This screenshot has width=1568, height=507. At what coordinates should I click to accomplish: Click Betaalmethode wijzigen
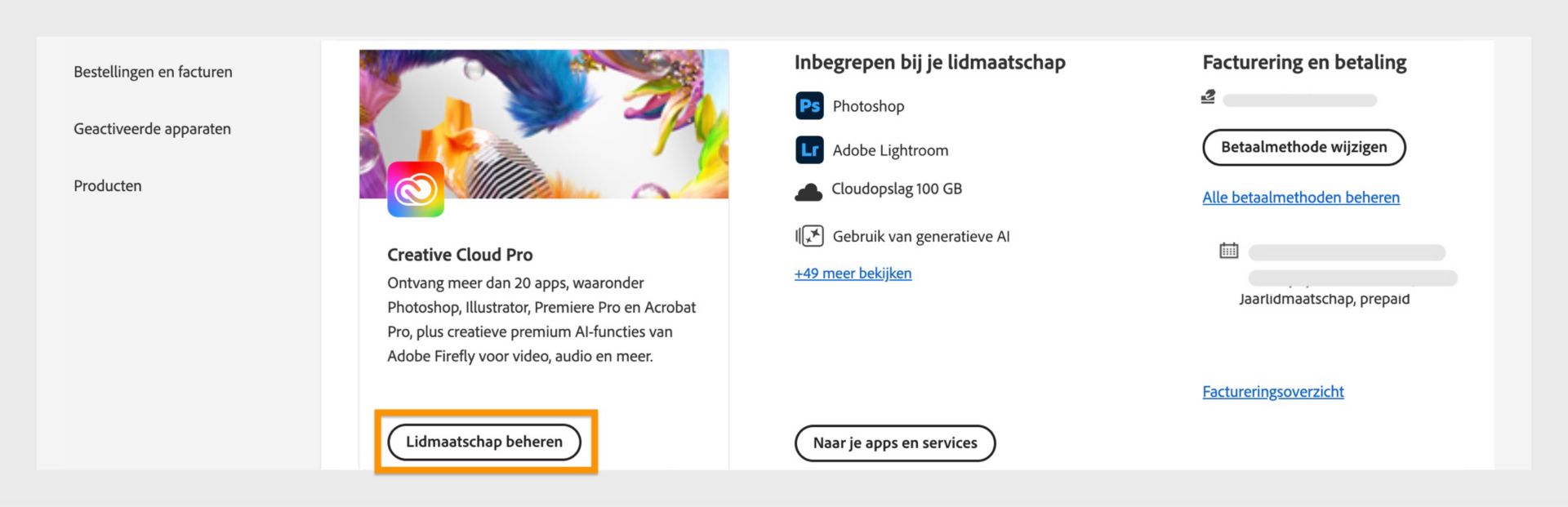[x=1303, y=147]
